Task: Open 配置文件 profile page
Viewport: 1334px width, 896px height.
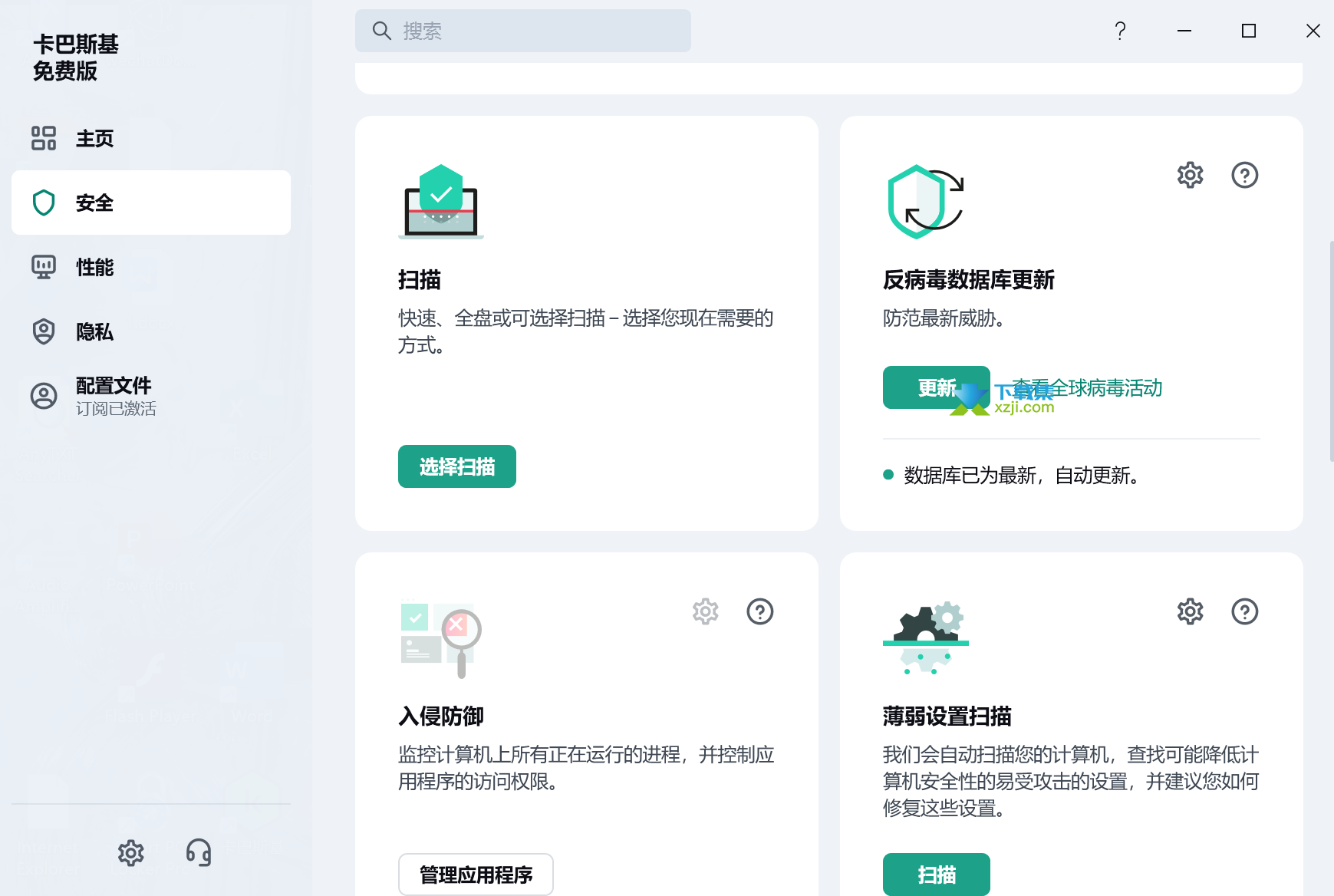Action: (151, 396)
